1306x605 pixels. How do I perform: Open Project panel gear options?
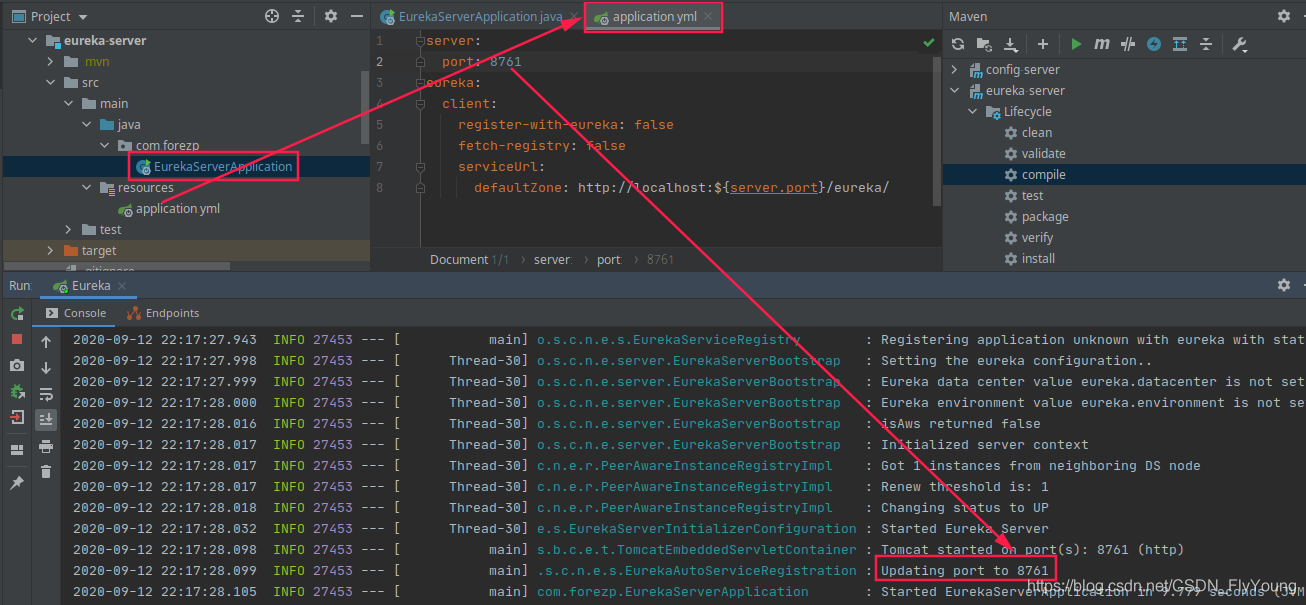(331, 16)
